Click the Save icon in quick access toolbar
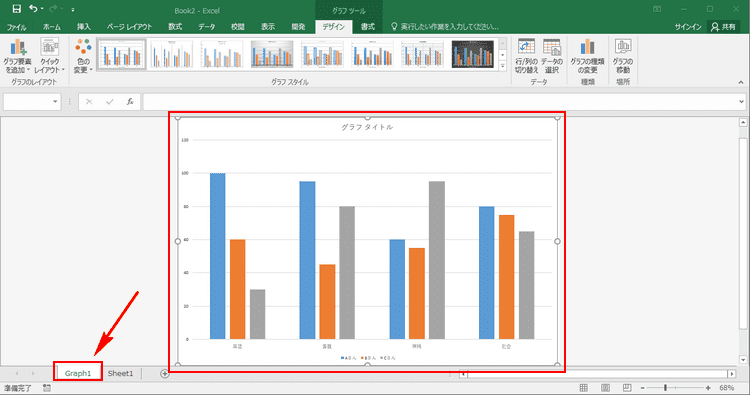 (16, 9)
